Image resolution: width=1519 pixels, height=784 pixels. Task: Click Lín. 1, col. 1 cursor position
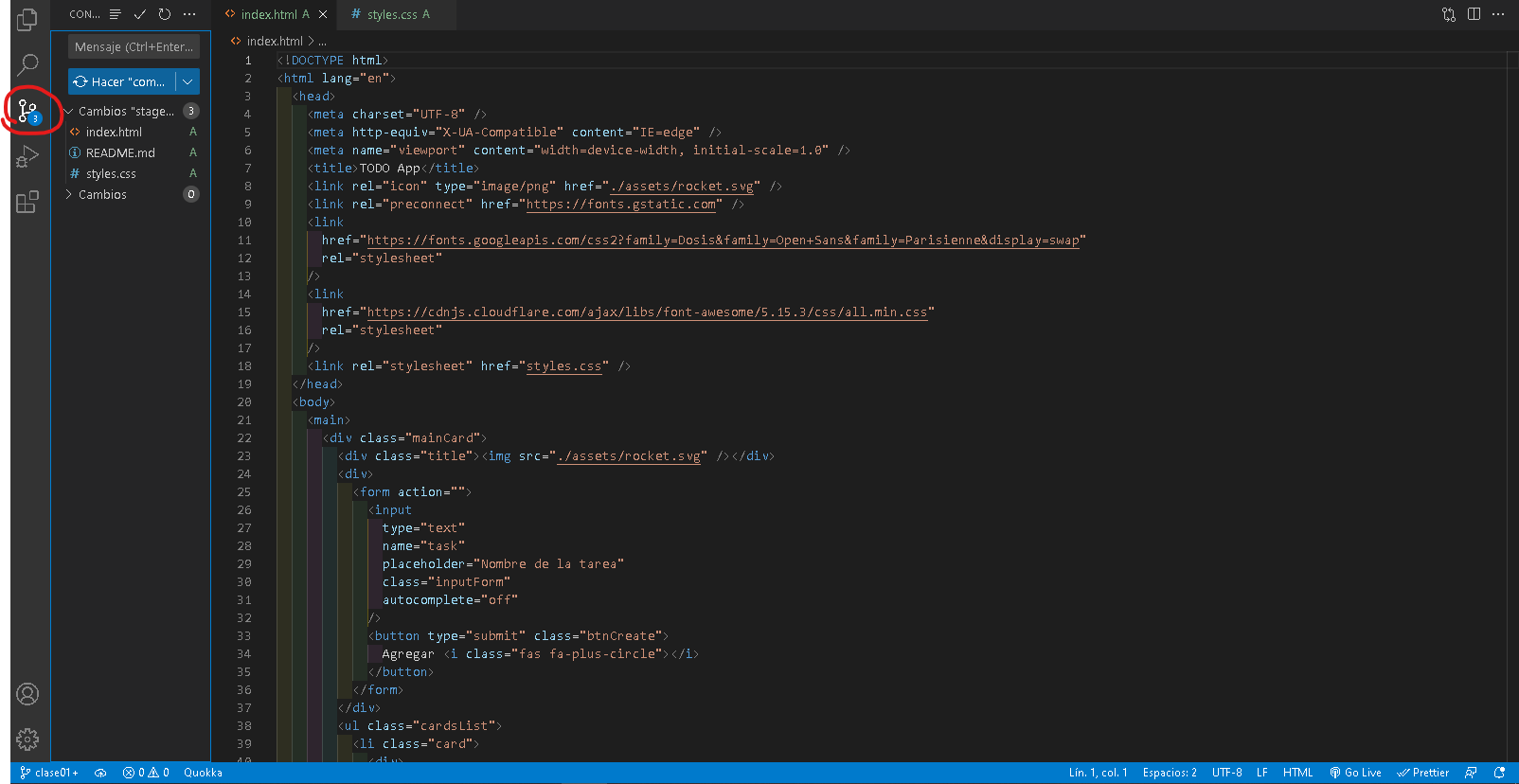point(1098,773)
